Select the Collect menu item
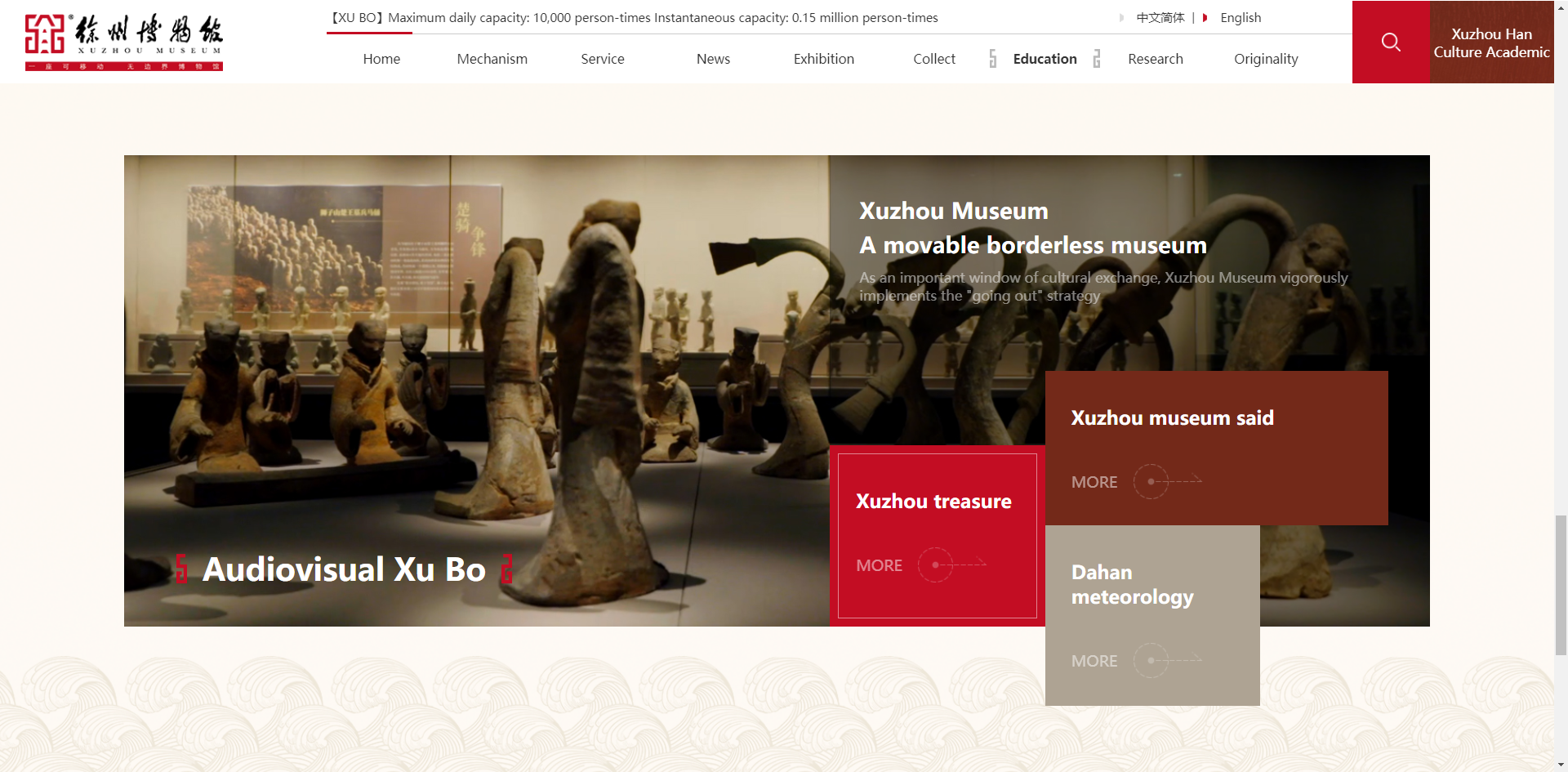 pos(934,59)
